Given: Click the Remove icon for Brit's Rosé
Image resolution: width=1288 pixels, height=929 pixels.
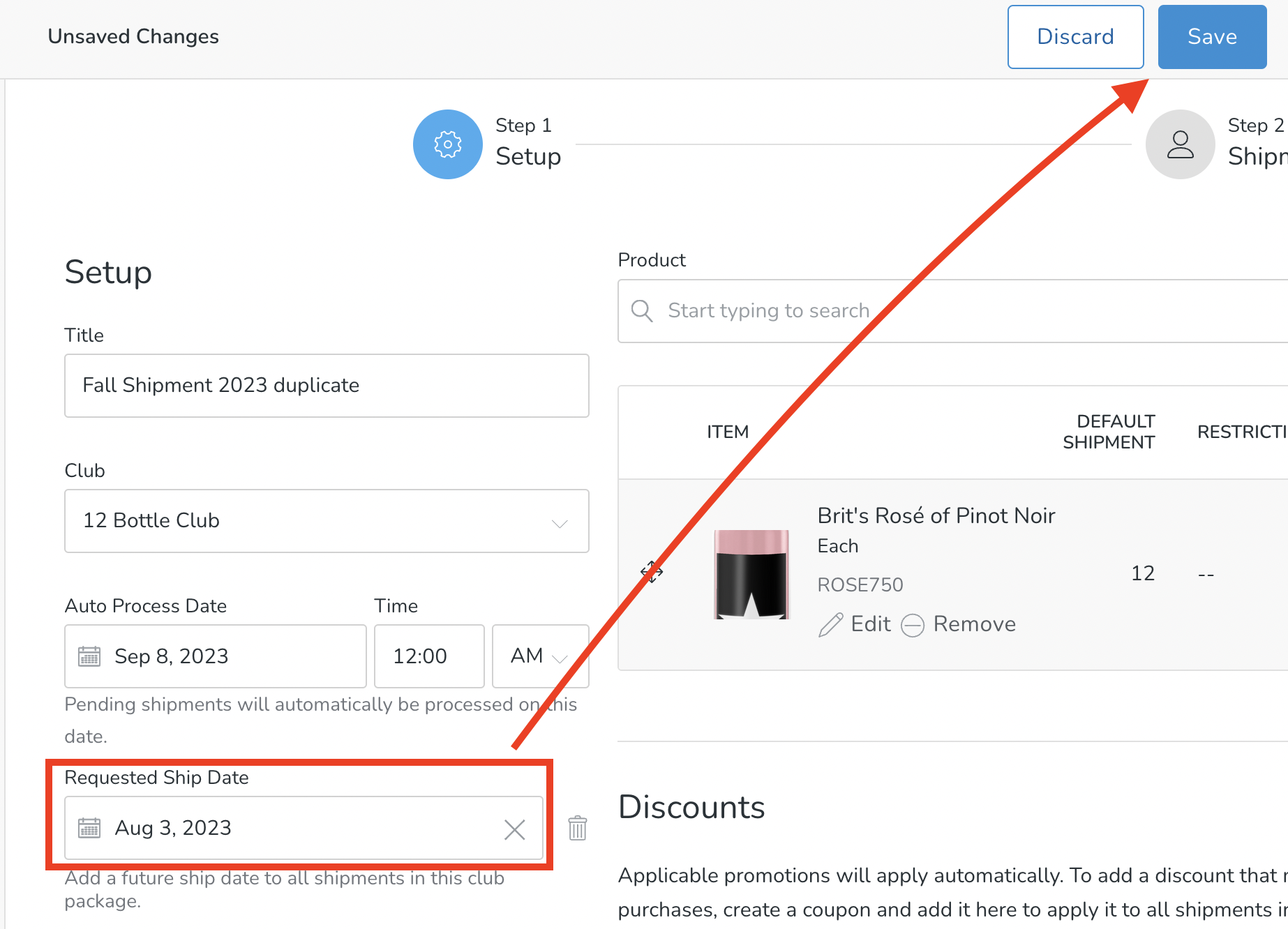Looking at the screenshot, I should pos(914,626).
